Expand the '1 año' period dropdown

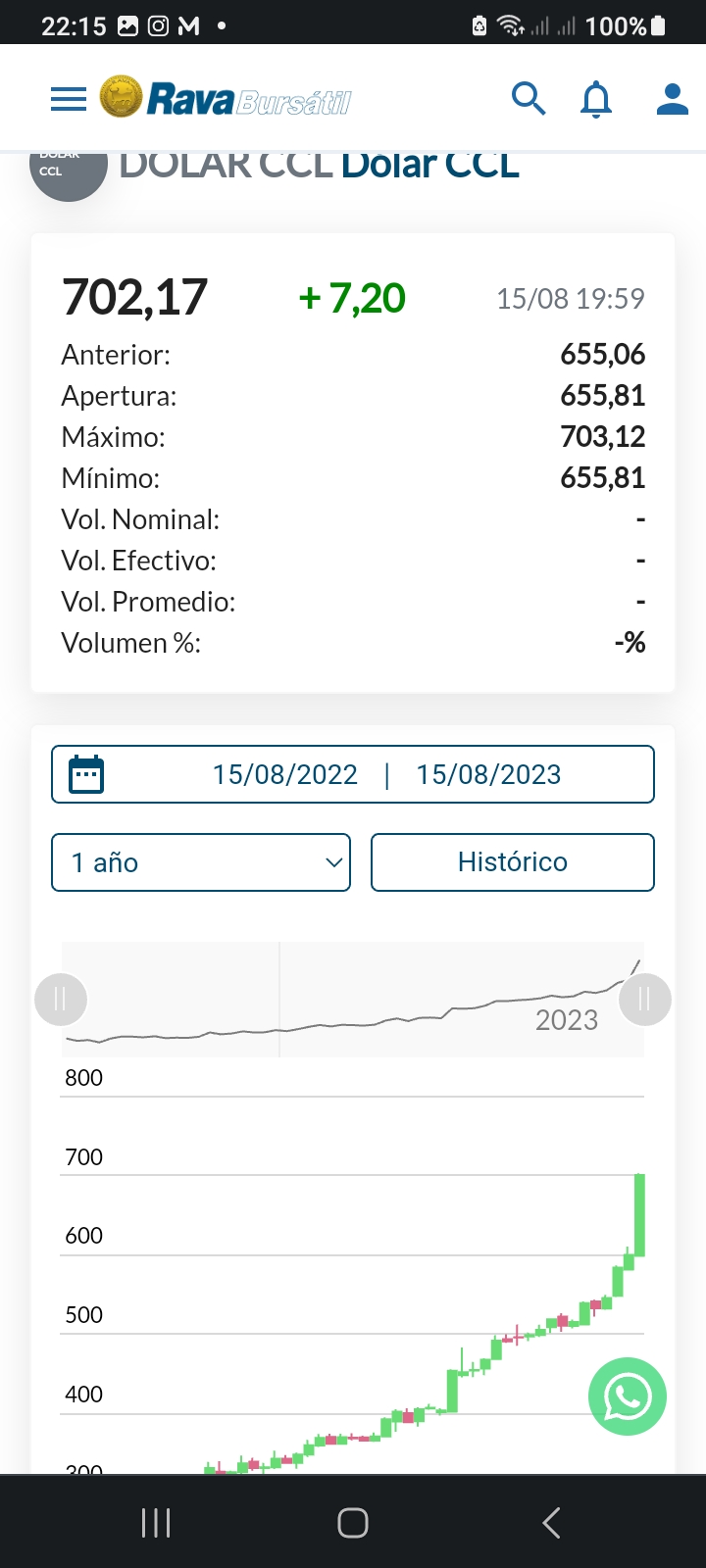tap(200, 862)
